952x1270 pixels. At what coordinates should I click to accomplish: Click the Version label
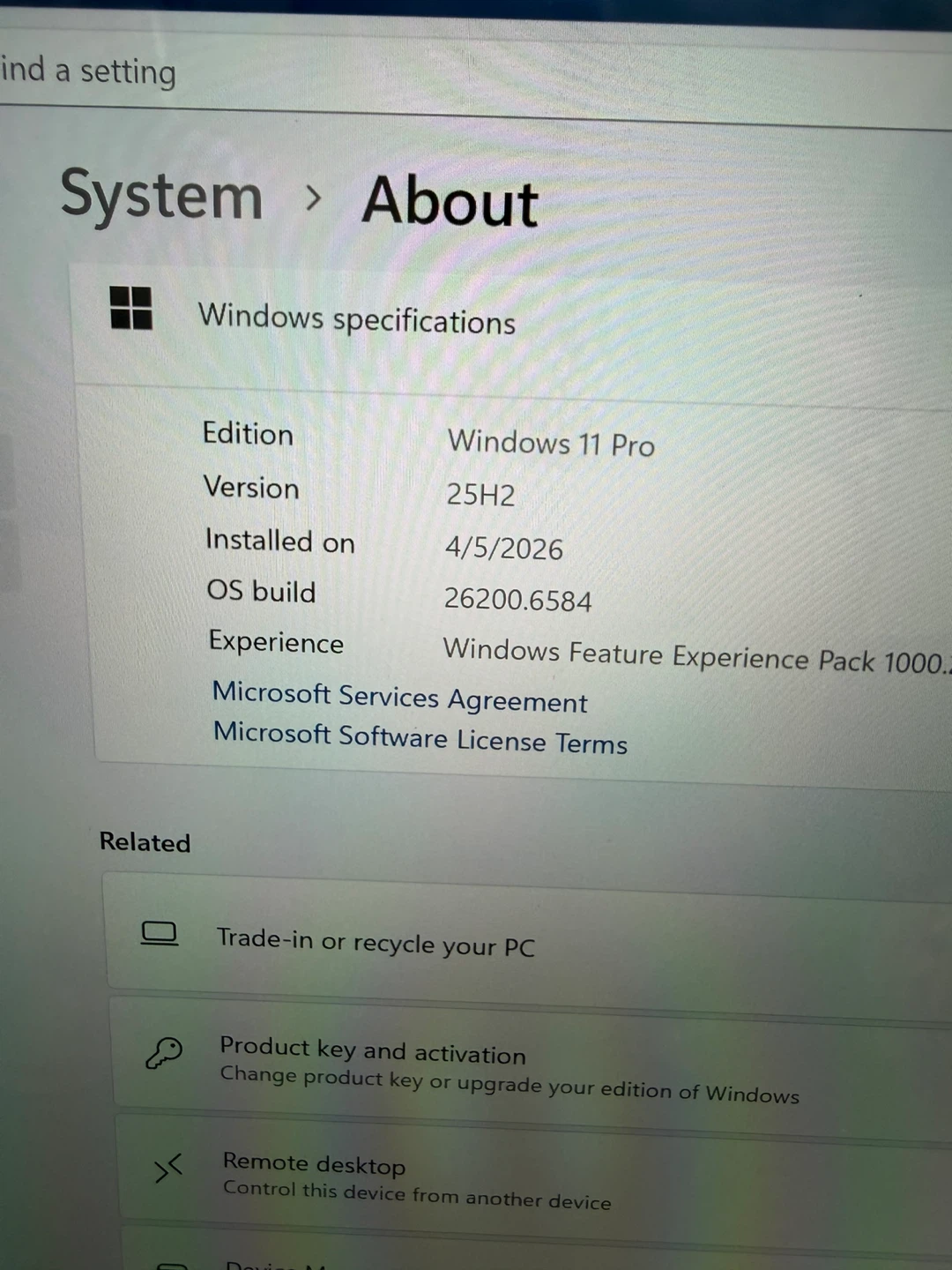click(251, 488)
